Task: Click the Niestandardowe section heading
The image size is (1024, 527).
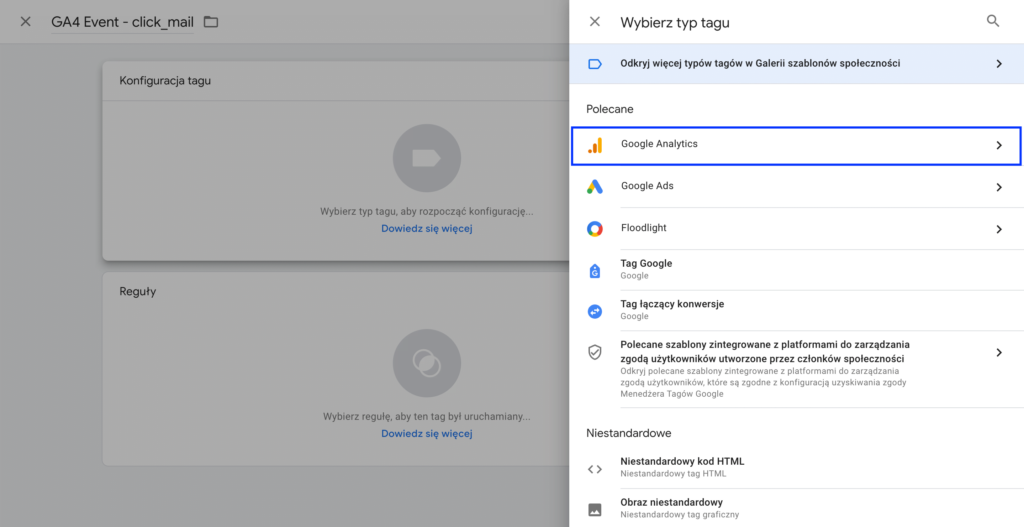Action: tap(628, 433)
